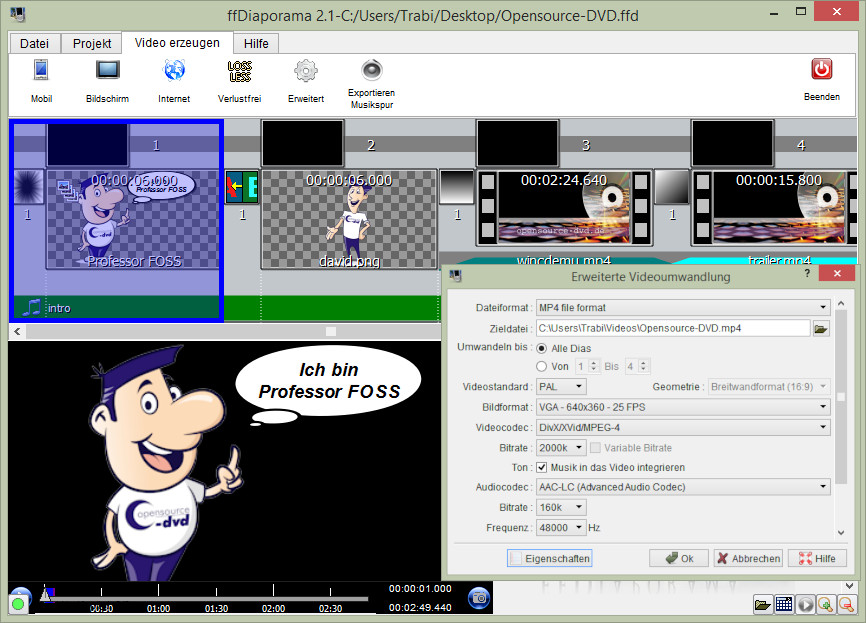The height and width of the screenshot is (623, 866).
Task: Click dialog scroll down arrow
Action: coord(841,533)
